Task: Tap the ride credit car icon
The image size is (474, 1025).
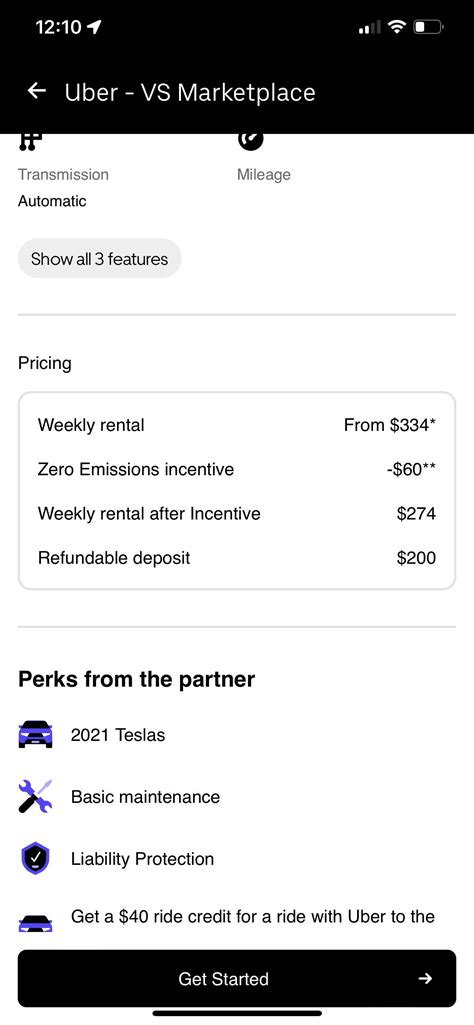Action: click(35, 923)
